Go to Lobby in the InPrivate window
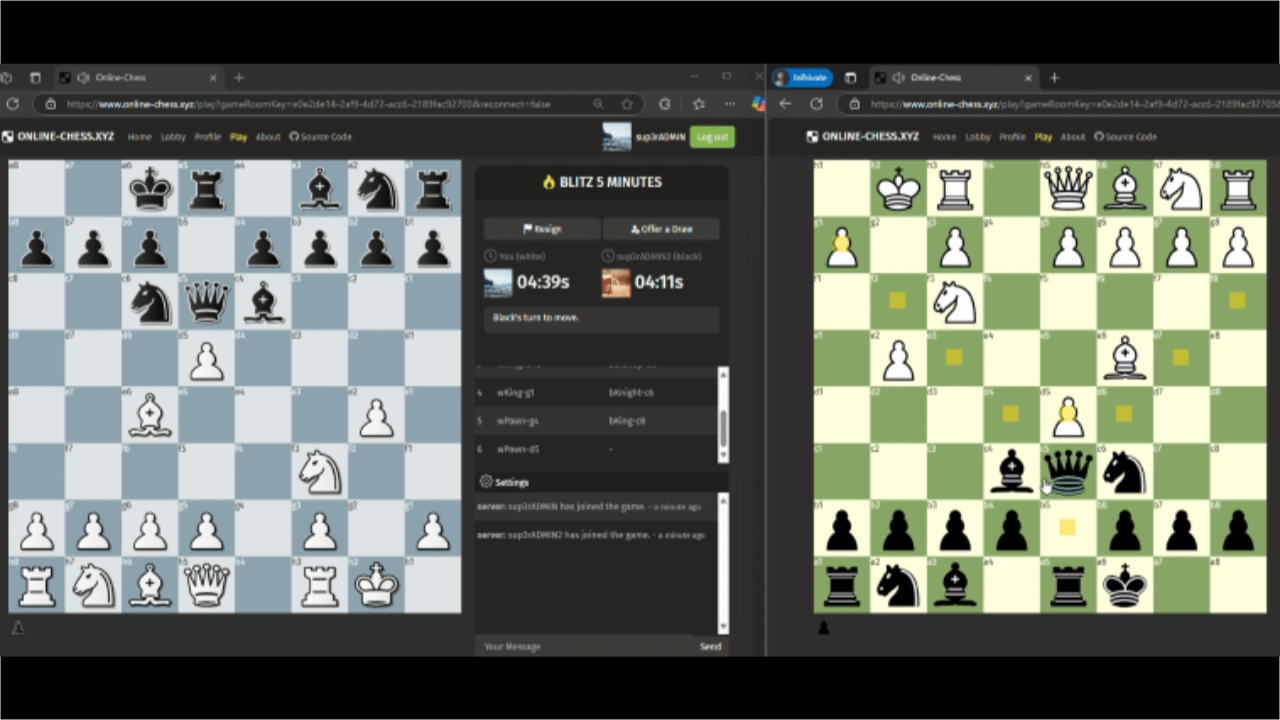 point(978,137)
